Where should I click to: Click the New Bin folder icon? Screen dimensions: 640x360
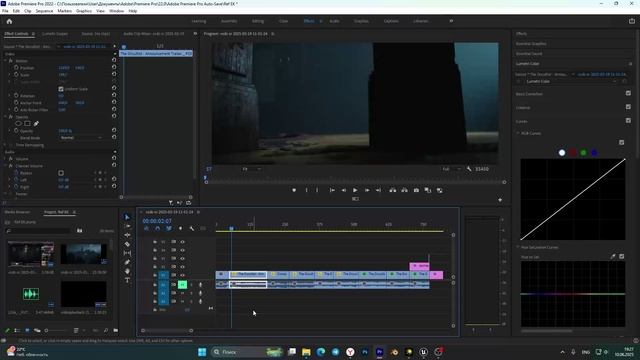point(116,330)
